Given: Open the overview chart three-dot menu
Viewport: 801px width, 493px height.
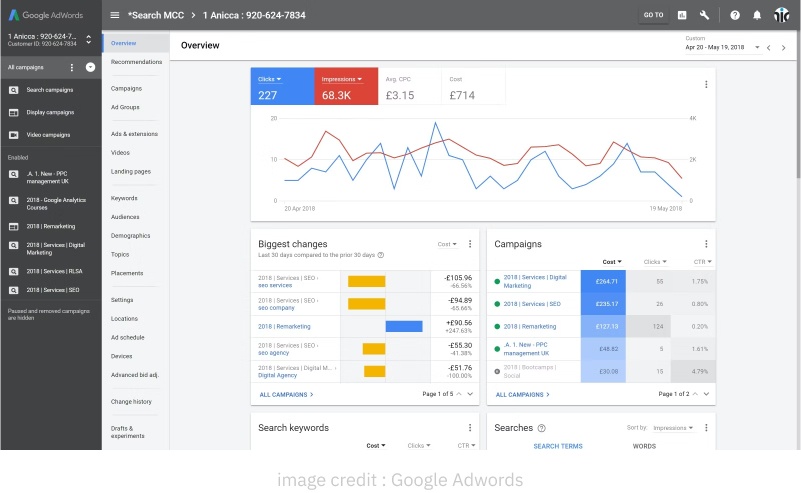Looking at the screenshot, I should (x=706, y=84).
